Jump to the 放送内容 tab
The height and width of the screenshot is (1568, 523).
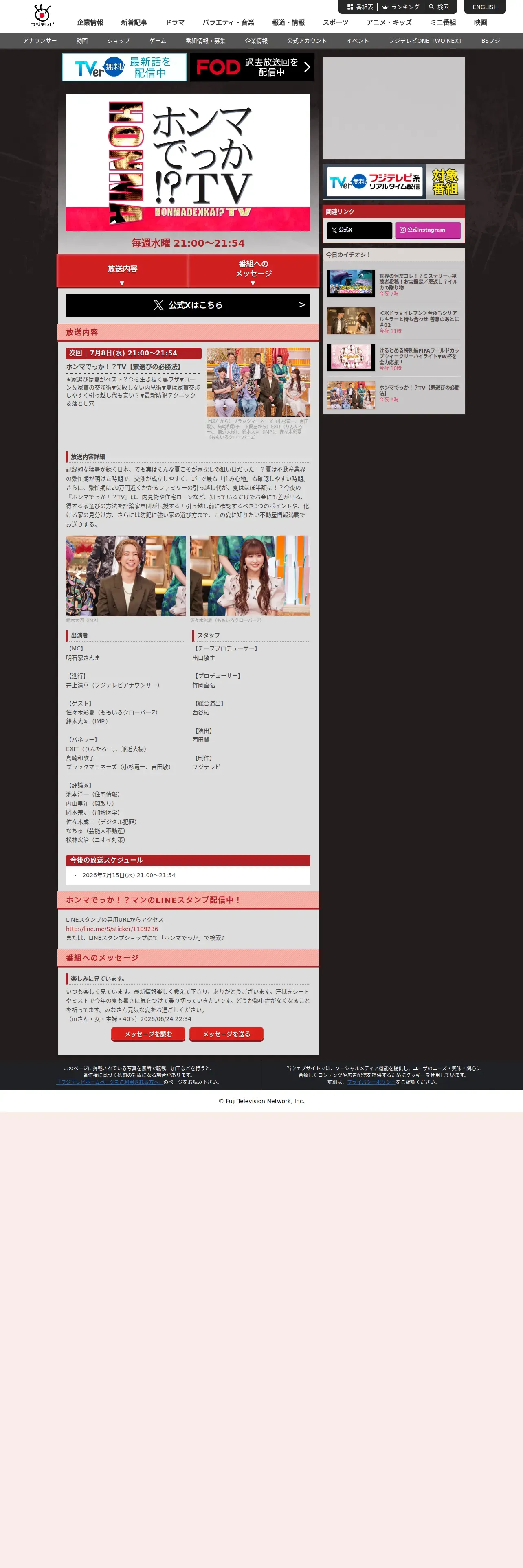[122, 271]
